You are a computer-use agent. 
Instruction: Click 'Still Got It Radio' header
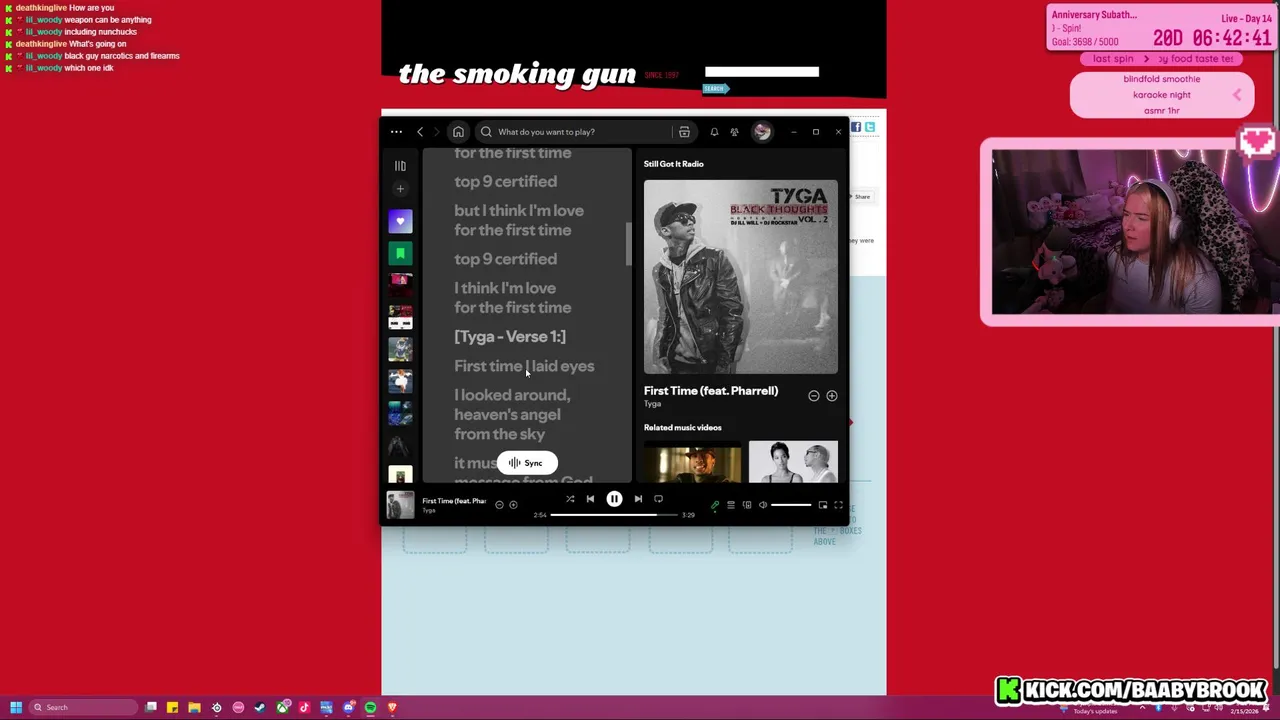[x=674, y=164]
